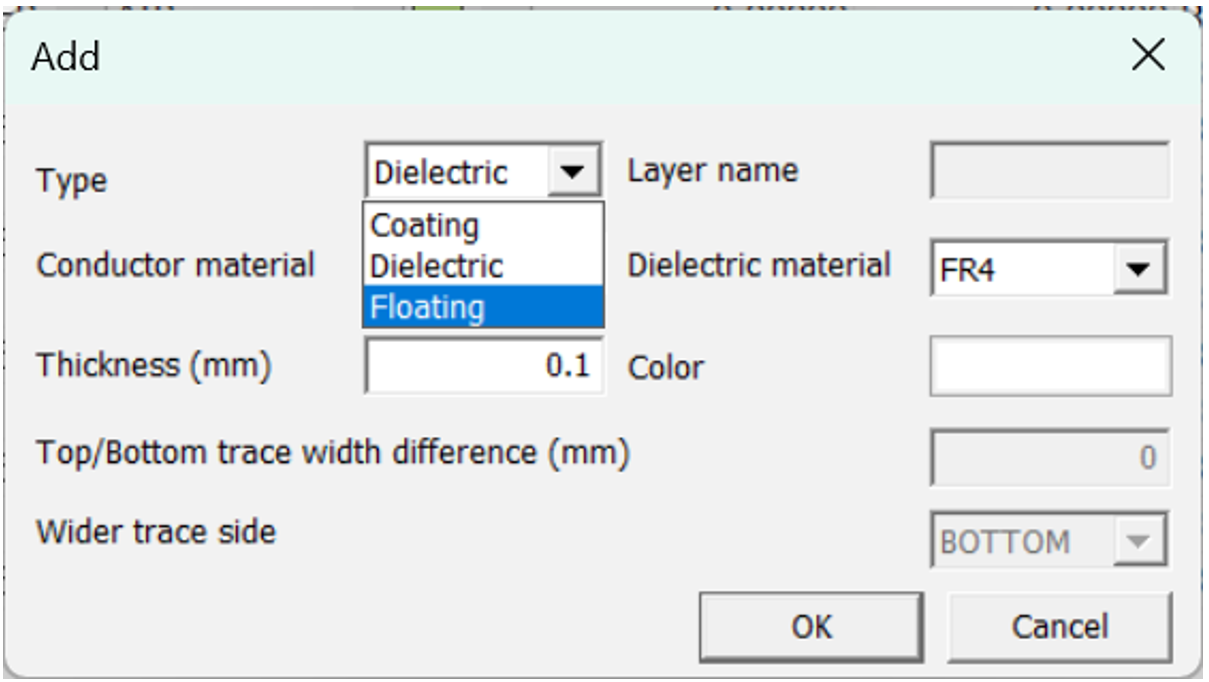Viewport: 1209px width, 682px height.
Task: Close the Add dialog with X
Action: click(1148, 56)
